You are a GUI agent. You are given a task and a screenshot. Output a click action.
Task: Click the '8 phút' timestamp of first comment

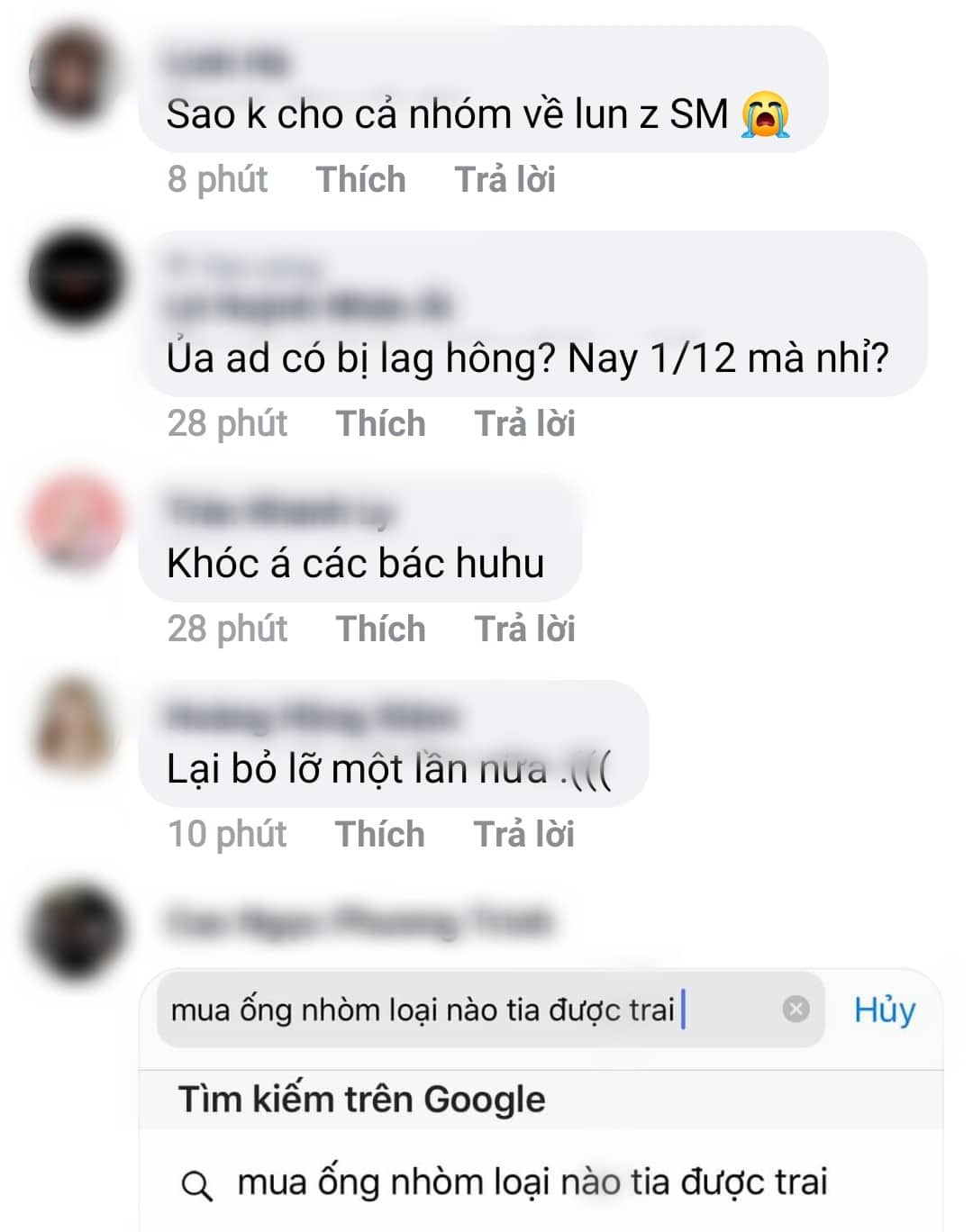click(217, 179)
